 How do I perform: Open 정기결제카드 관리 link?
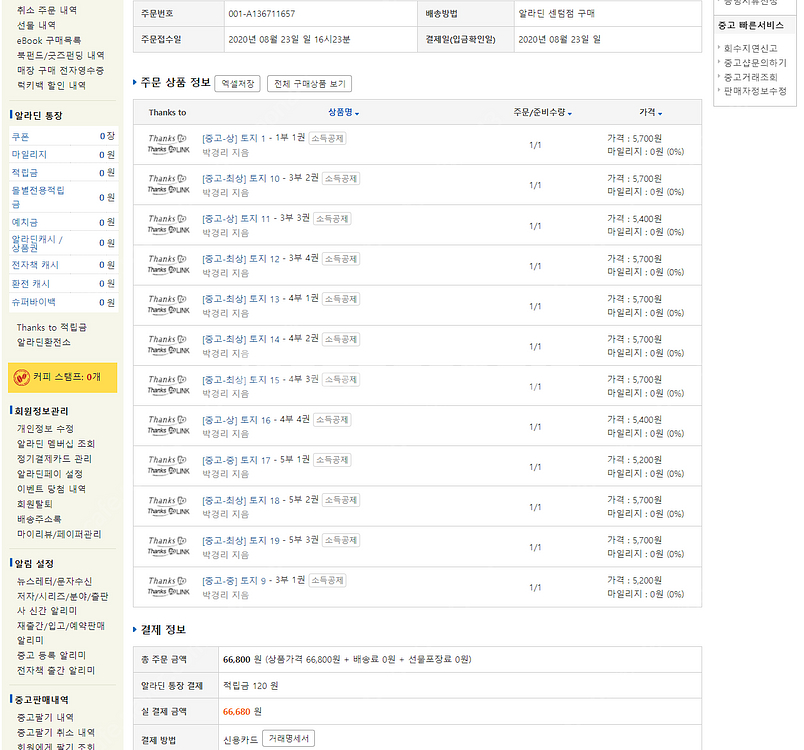click(54, 459)
